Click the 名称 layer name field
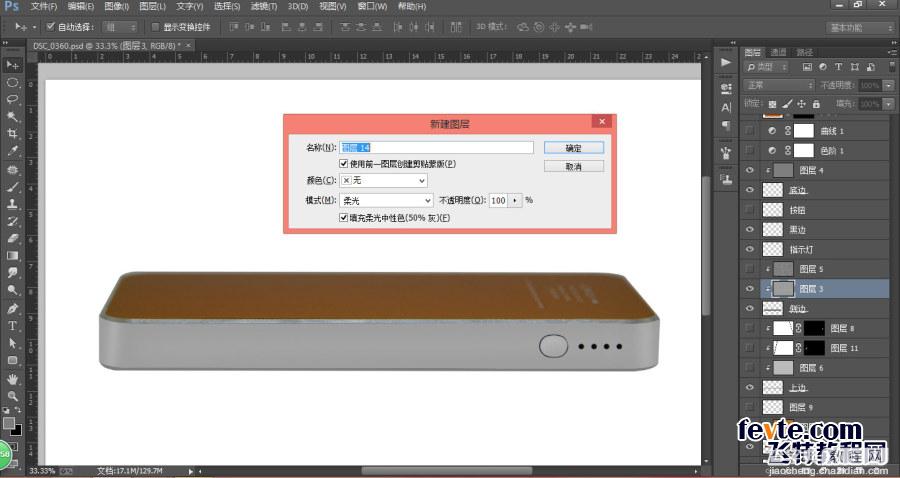900x478 pixels. click(436, 148)
